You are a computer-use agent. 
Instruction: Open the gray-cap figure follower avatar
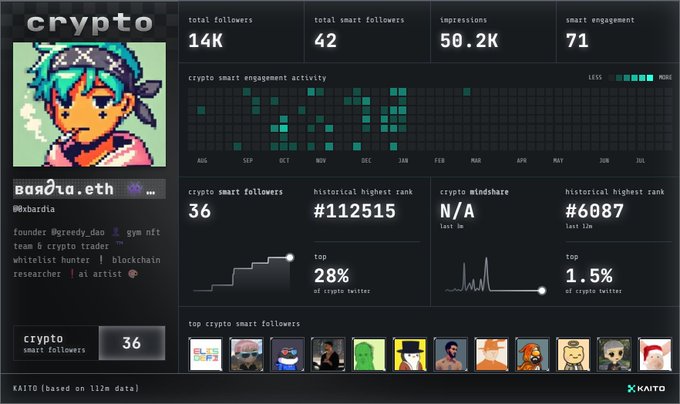click(x=614, y=354)
